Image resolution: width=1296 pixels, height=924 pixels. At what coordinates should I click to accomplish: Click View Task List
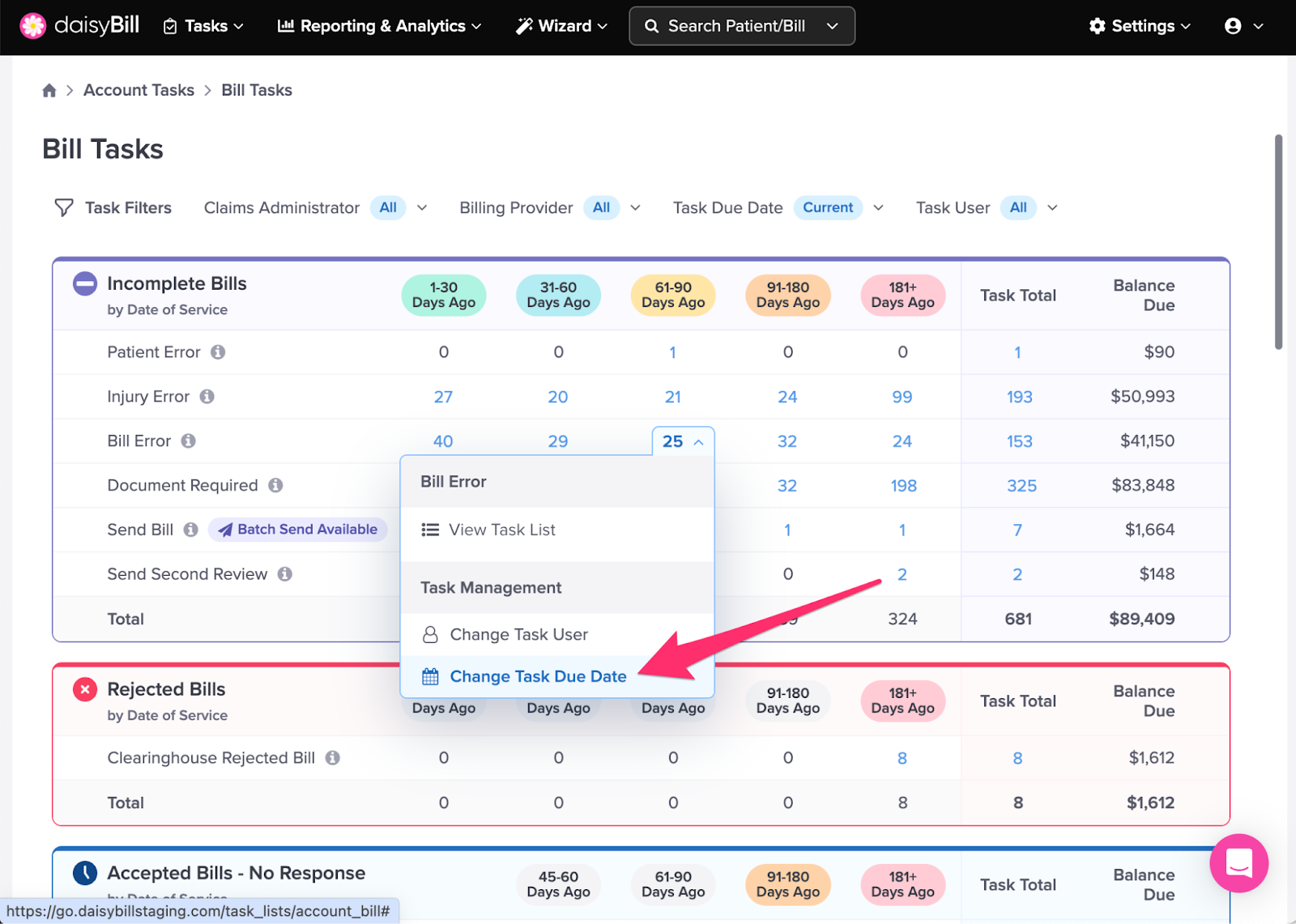point(501,530)
